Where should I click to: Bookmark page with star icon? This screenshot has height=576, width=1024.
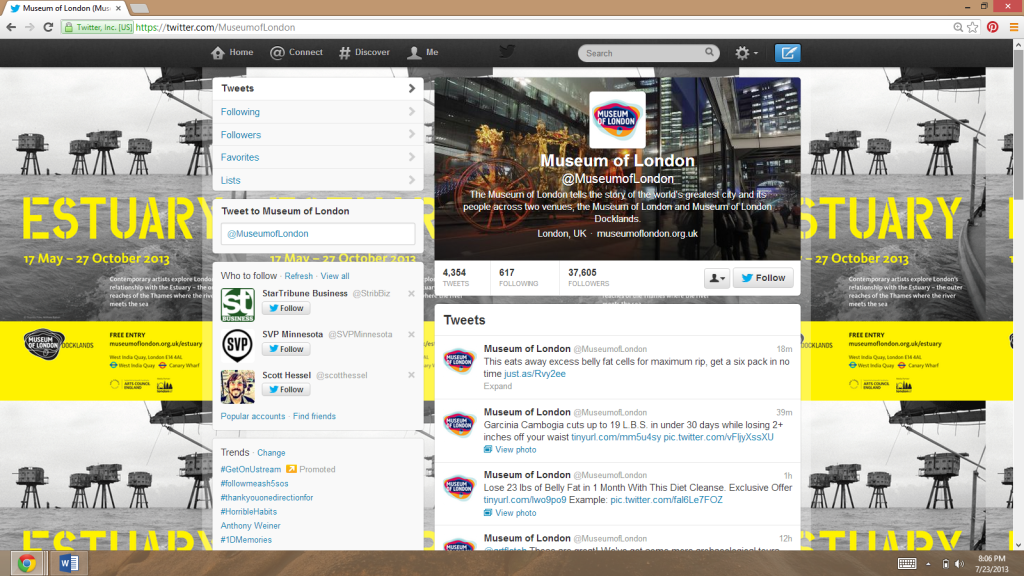coord(973,27)
